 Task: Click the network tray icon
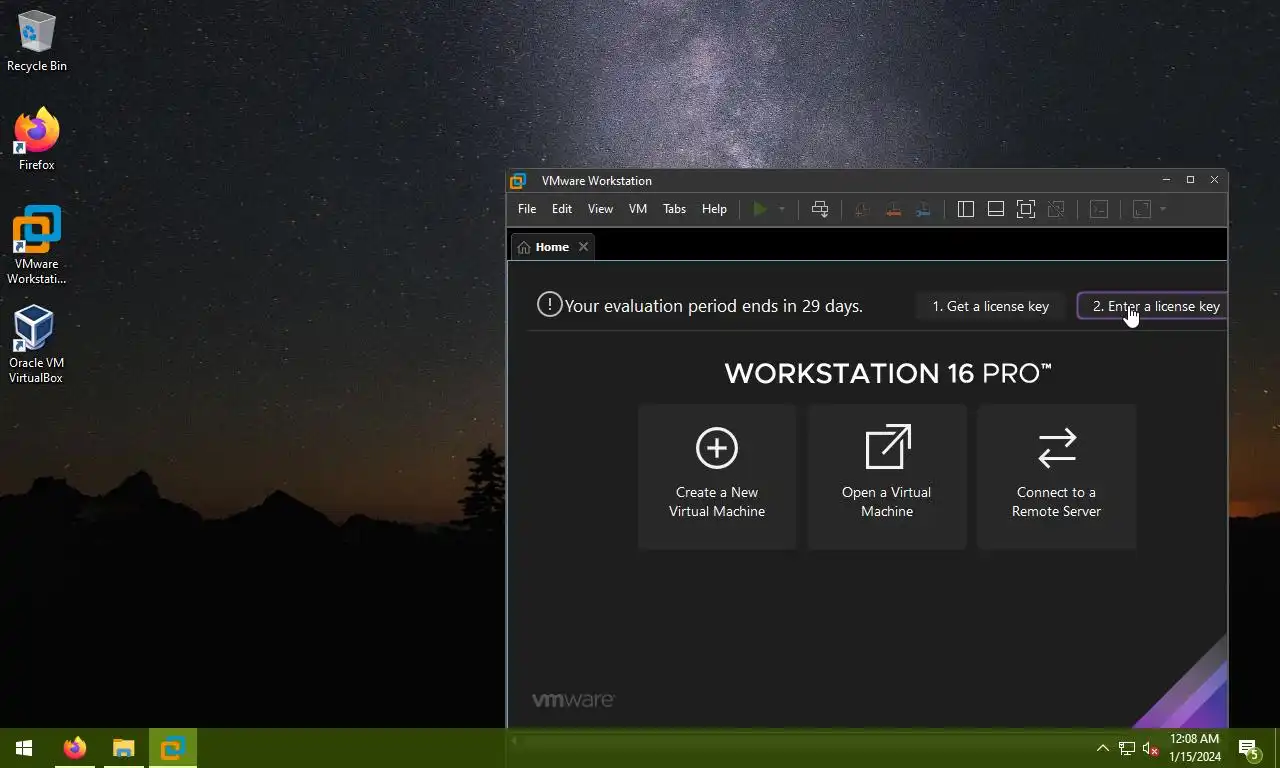pos(1126,748)
